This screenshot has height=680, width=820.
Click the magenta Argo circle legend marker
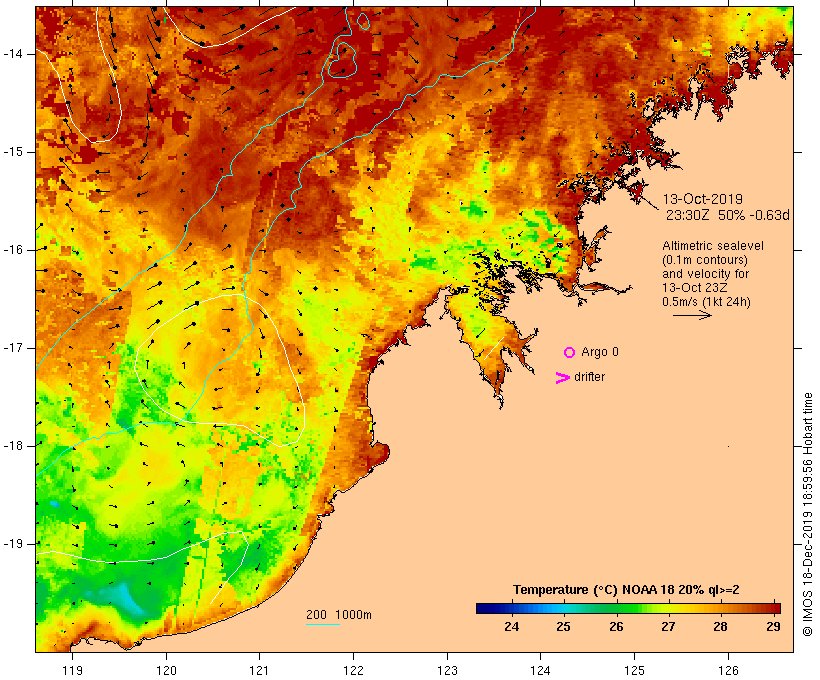pyautogui.click(x=570, y=353)
